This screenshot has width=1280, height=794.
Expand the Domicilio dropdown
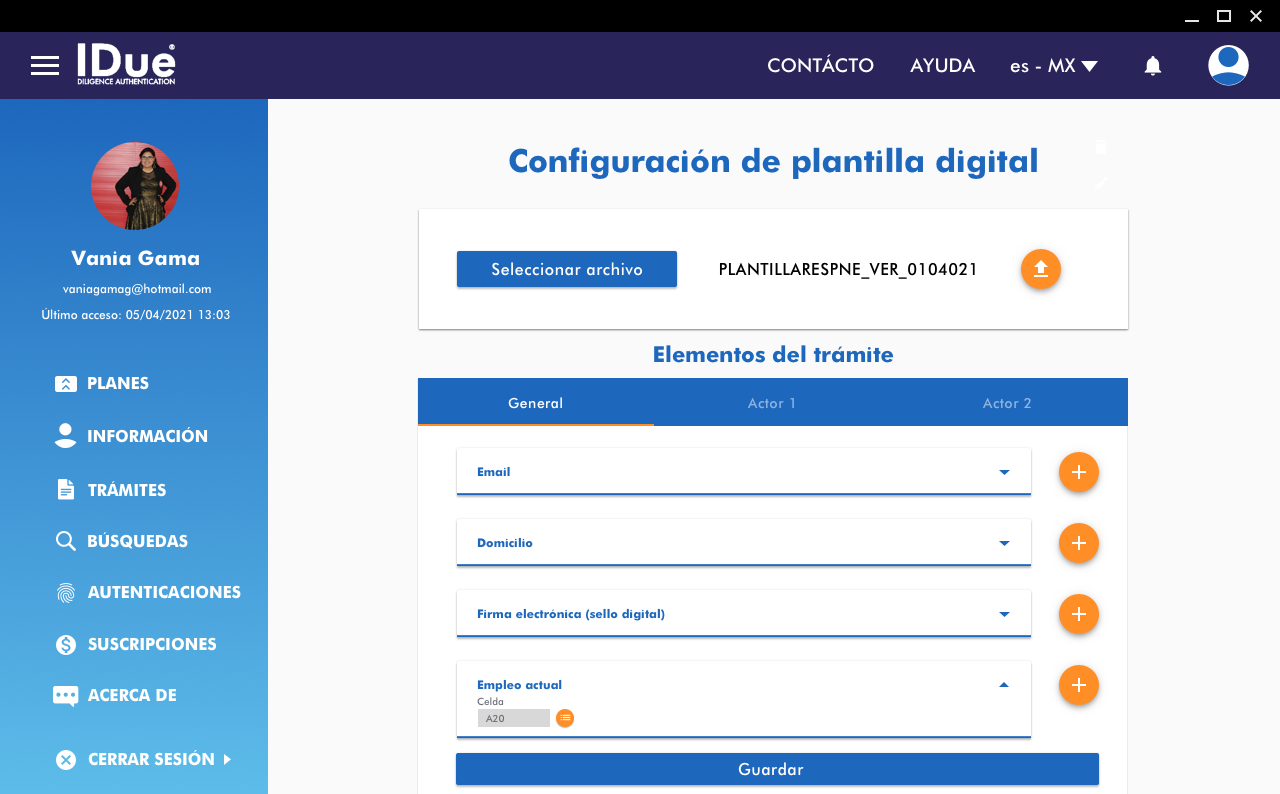1004,543
